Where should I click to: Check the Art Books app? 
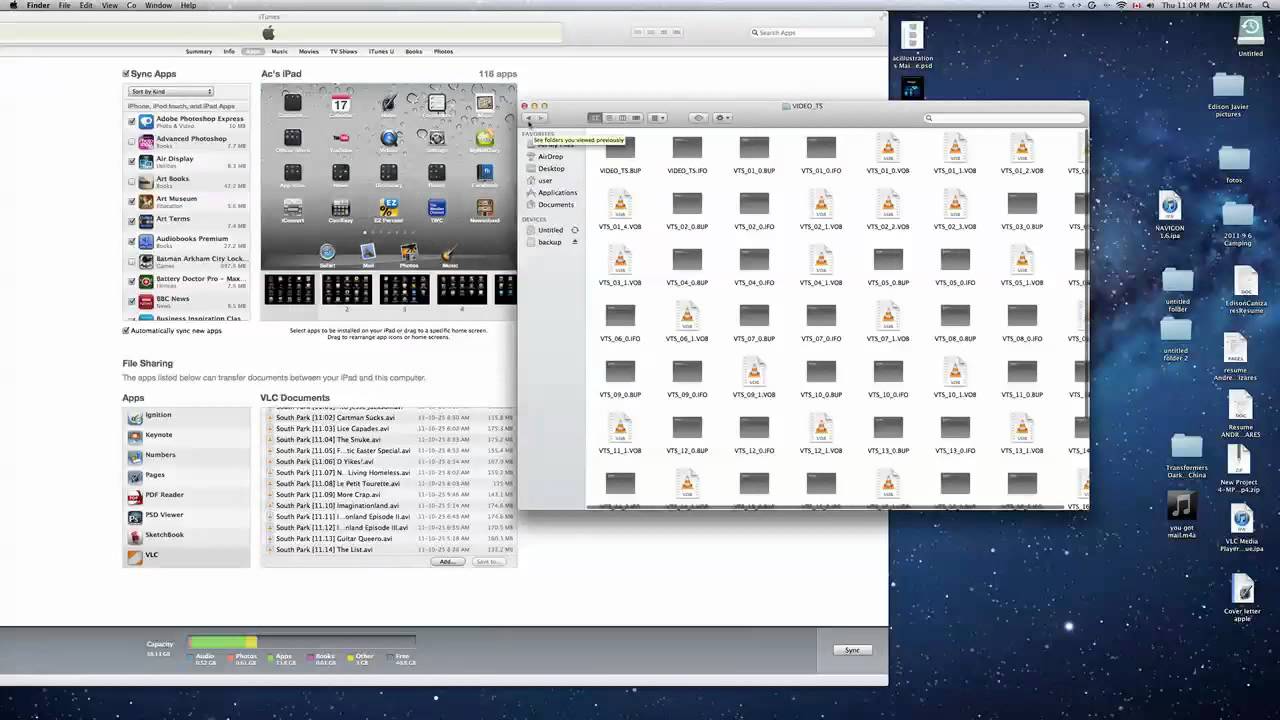[132, 181]
